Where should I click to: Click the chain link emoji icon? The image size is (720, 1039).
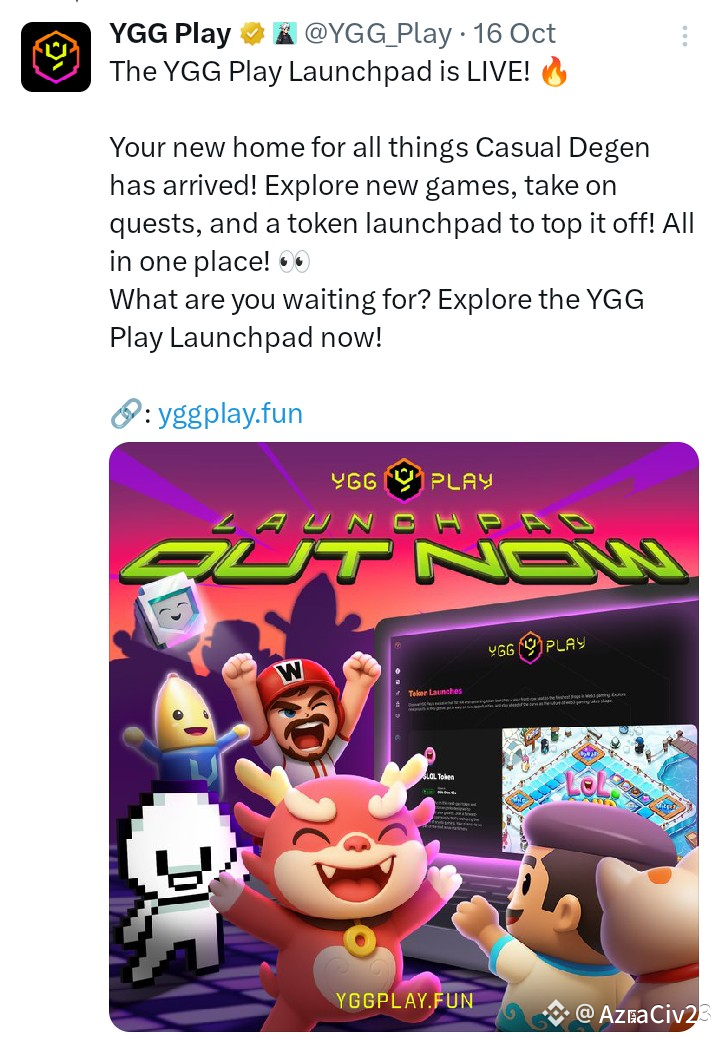[x=125, y=413]
